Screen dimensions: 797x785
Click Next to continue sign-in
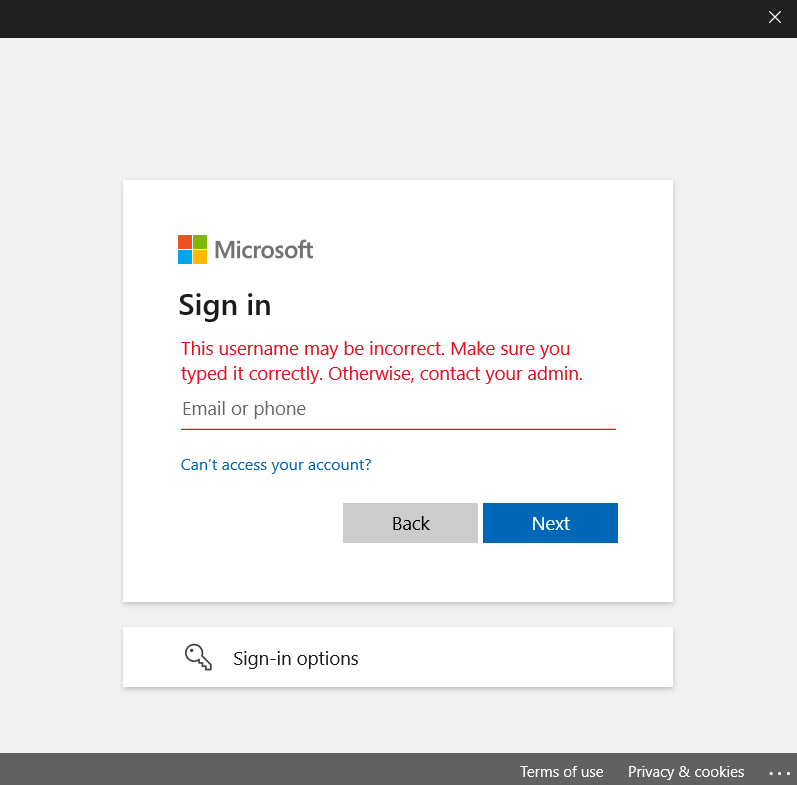550,523
